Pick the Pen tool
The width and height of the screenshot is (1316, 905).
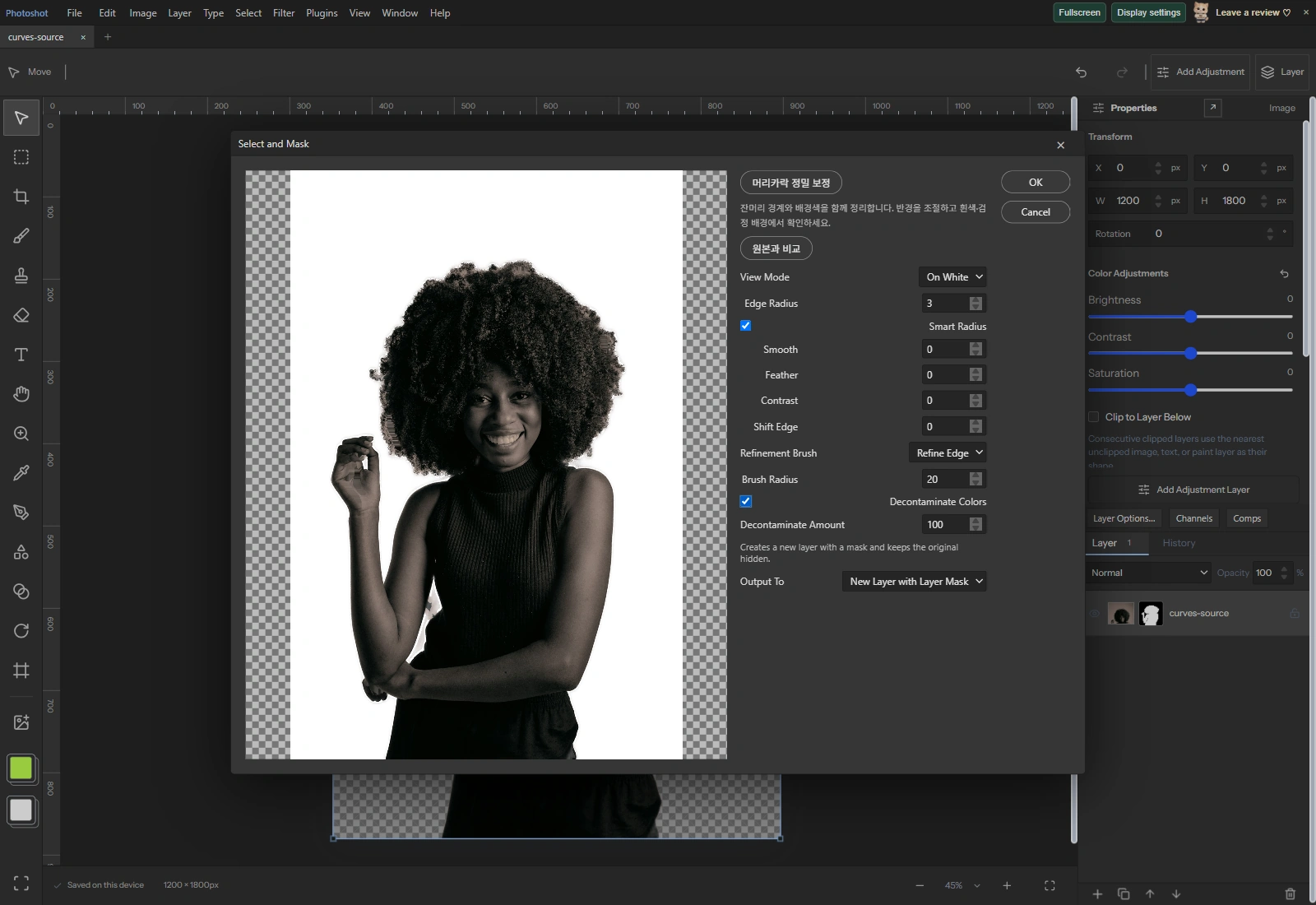[x=21, y=513]
